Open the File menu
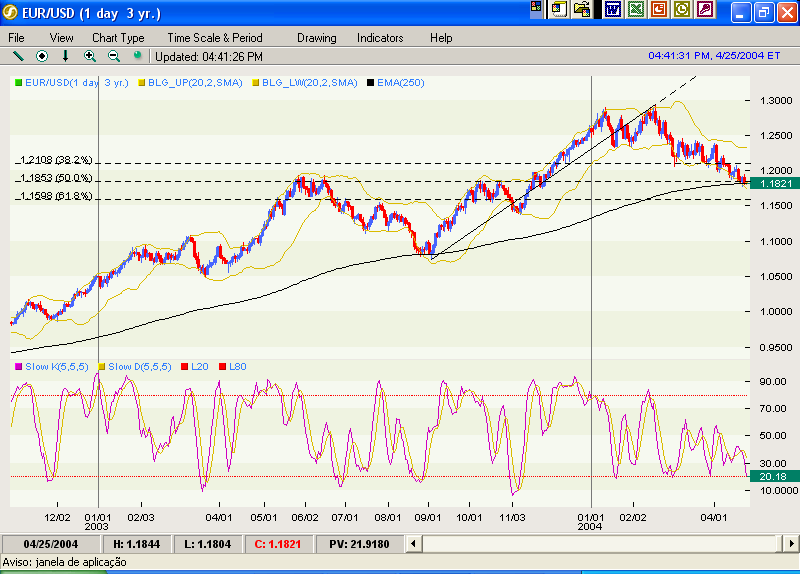800x574 pixels. click(x=16, y=38)
